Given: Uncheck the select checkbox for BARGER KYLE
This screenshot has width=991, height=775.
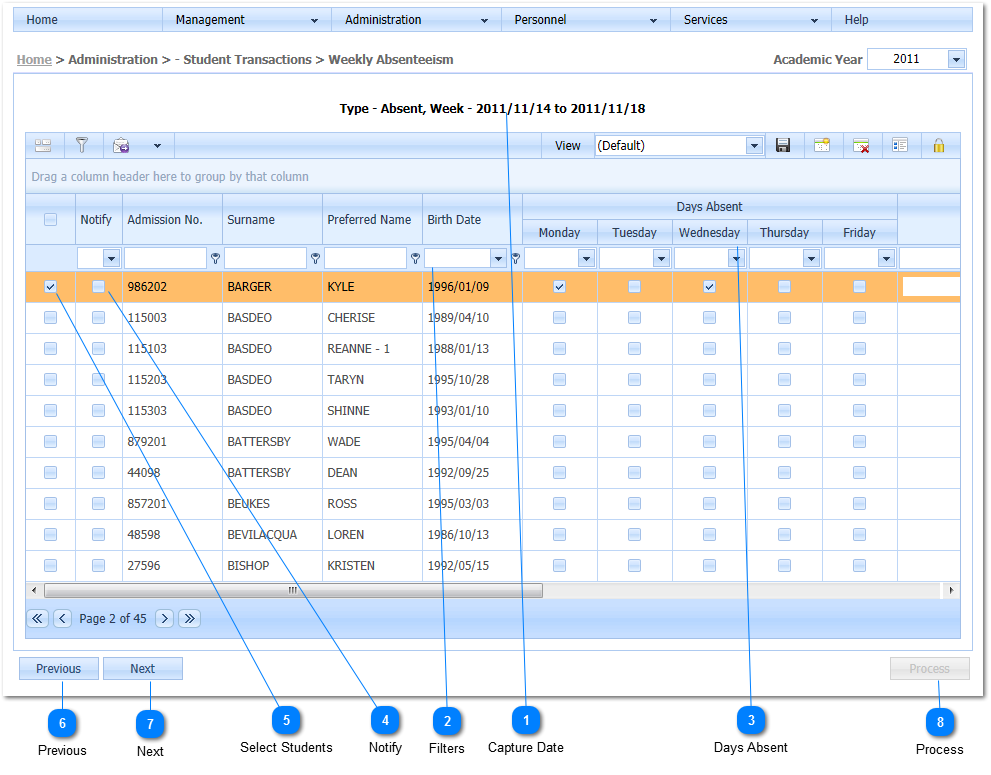Looking at the screenshot, I should click(51, 287).
